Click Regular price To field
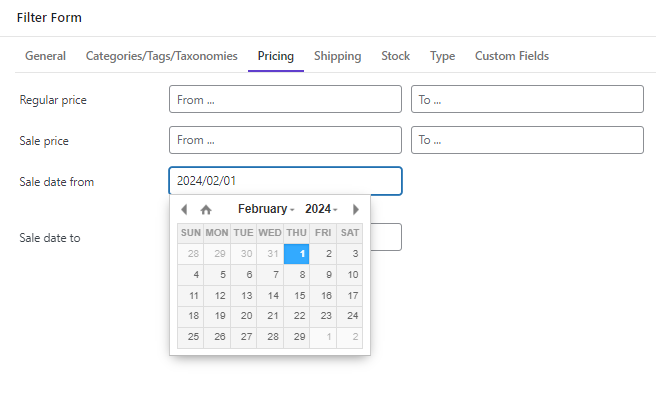The height and width of the screenshot is (393, 656). (x=527, y=99)
